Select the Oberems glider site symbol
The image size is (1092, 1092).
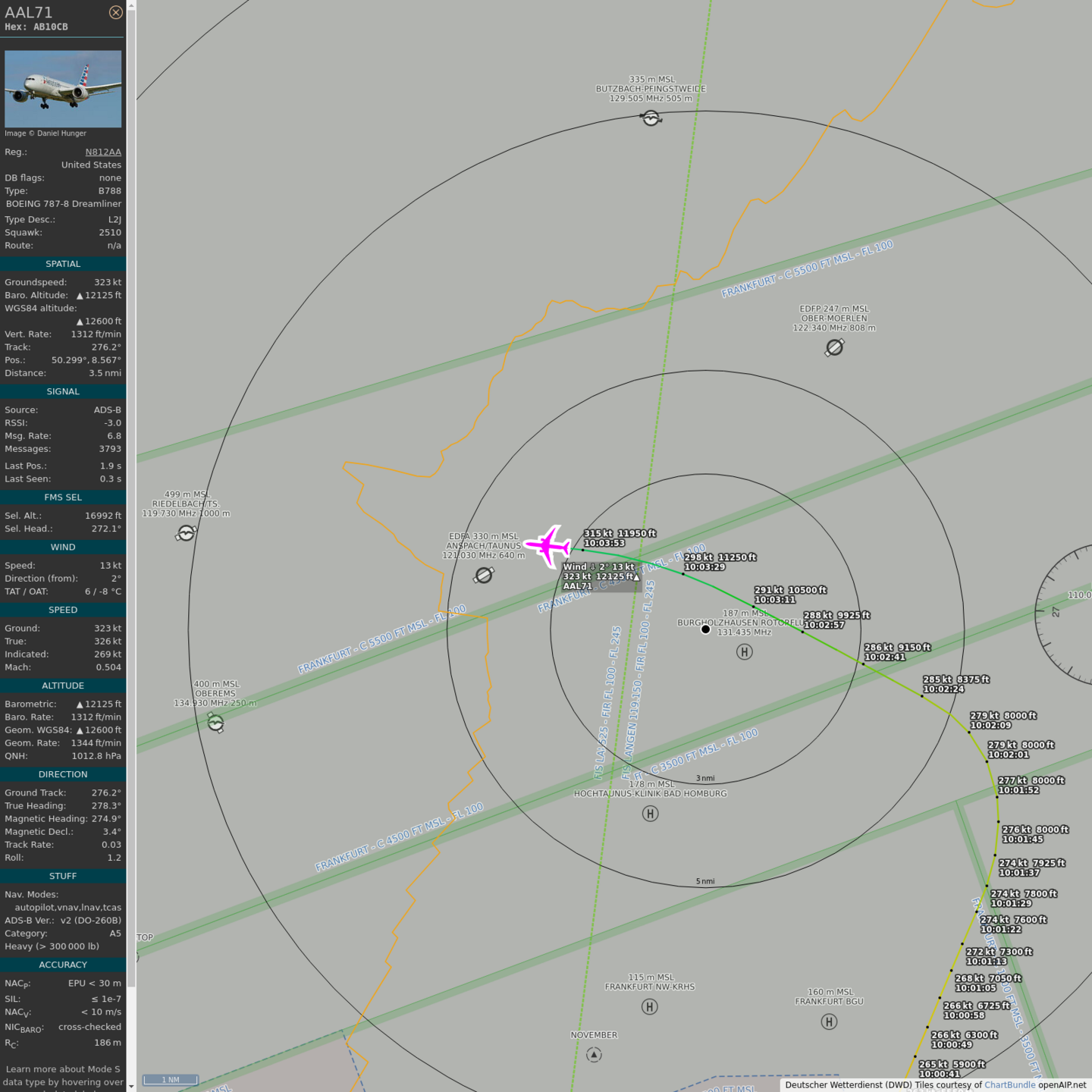[x=215, y=723]
